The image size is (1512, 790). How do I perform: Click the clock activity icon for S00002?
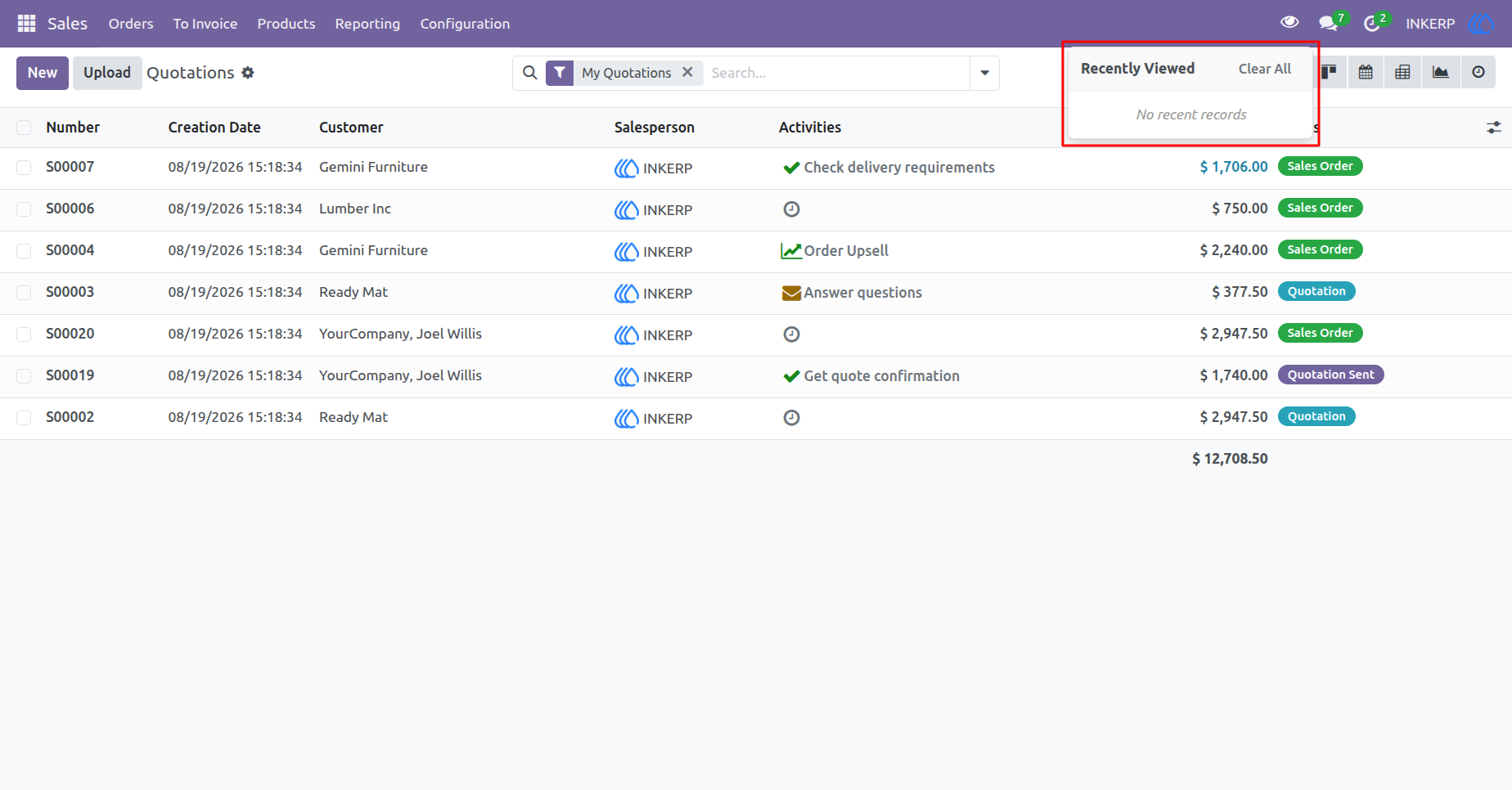pos(791,418)
